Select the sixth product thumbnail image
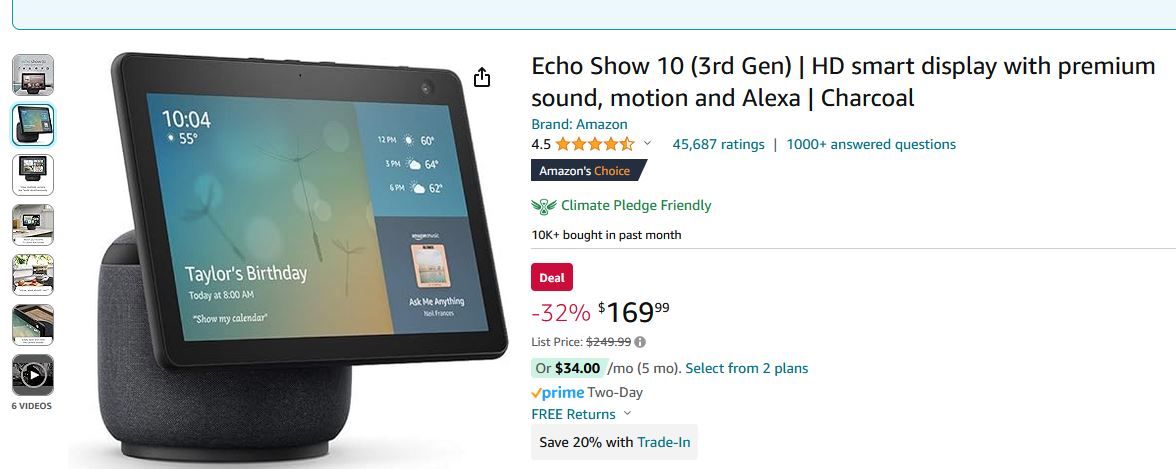The image size is (1176, 469). (x=33, y=325)
